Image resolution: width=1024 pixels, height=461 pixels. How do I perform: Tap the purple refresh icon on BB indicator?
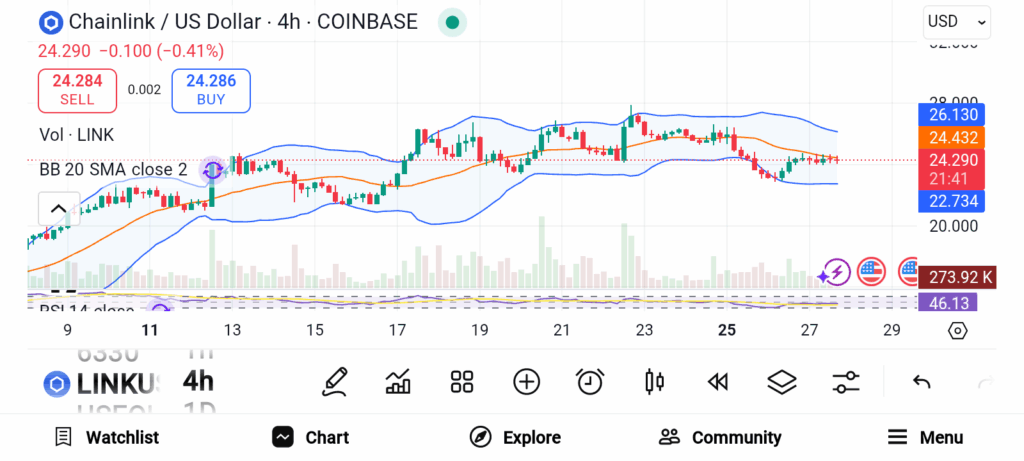click(x=212, y=171)
